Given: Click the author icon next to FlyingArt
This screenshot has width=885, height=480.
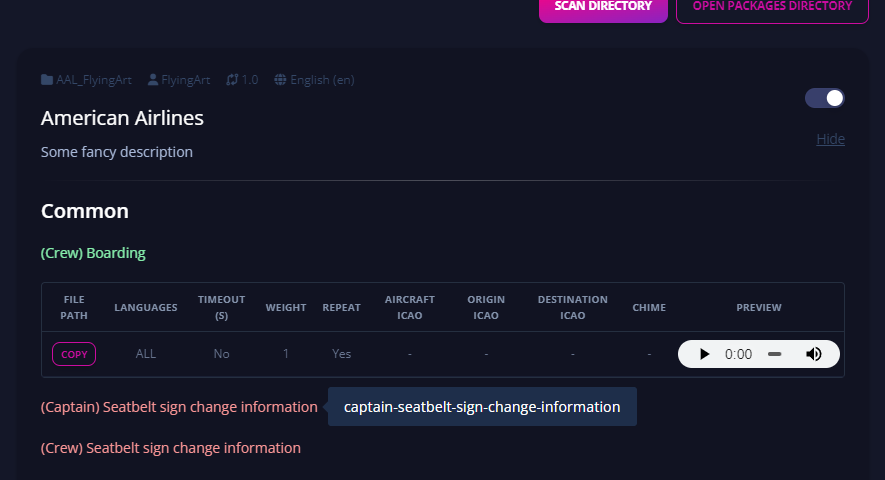Looking at the screenshot, I should [x=153, y=80].
